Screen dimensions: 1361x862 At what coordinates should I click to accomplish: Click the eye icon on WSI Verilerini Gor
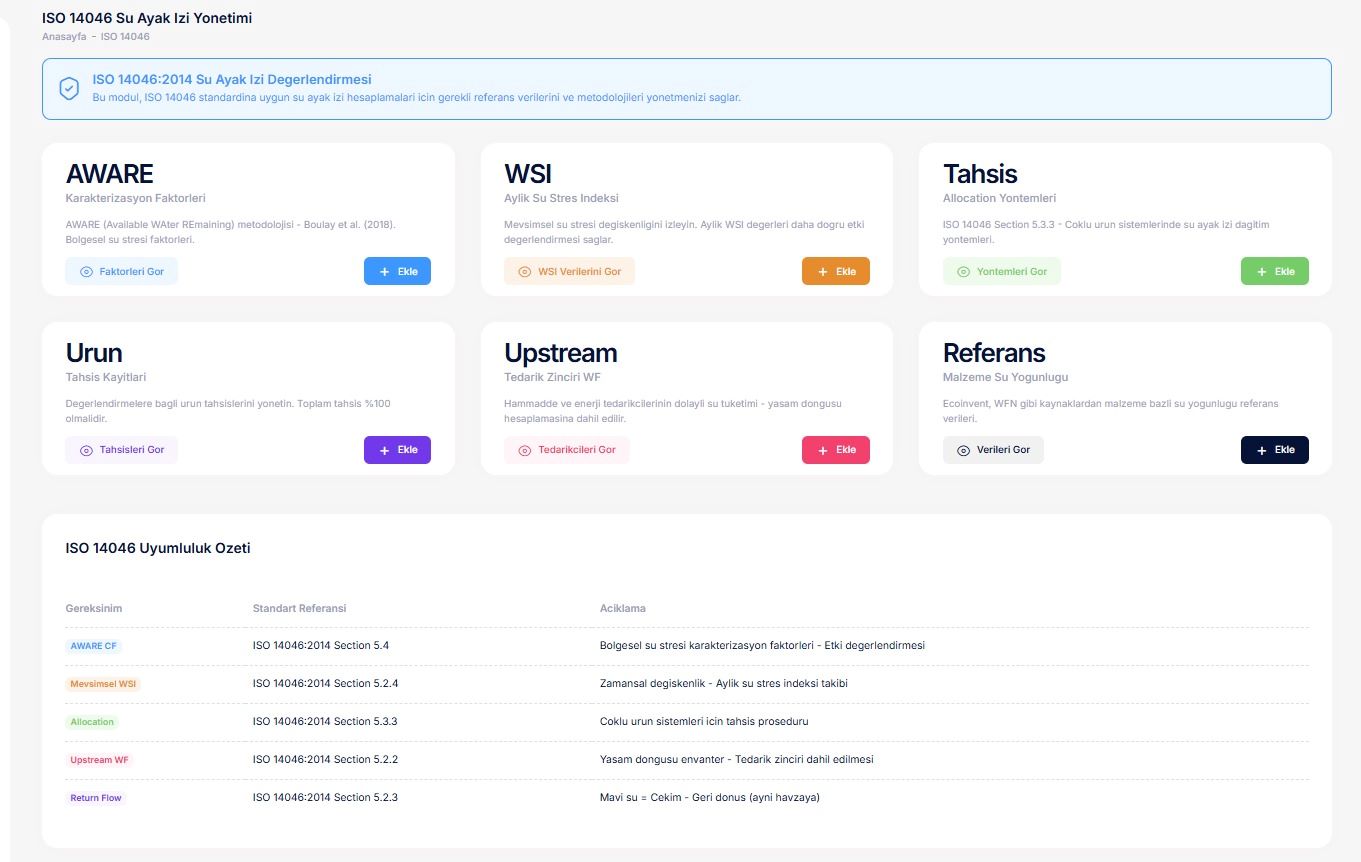[523, 270]
